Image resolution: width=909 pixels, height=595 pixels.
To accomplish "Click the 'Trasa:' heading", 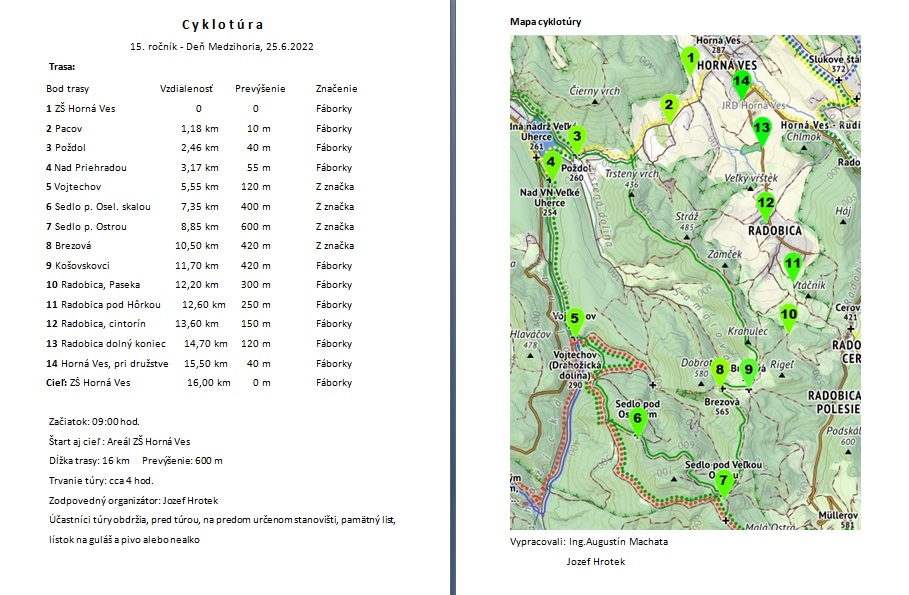I will 62,67.
